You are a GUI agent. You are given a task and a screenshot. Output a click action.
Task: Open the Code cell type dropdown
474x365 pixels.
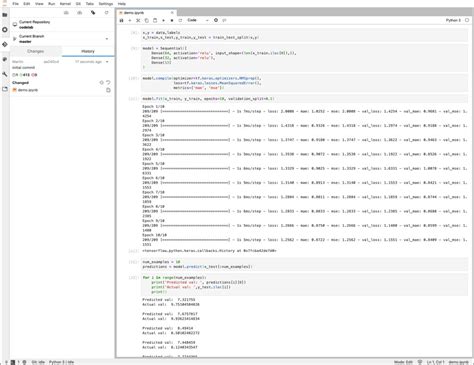(197, 20)
